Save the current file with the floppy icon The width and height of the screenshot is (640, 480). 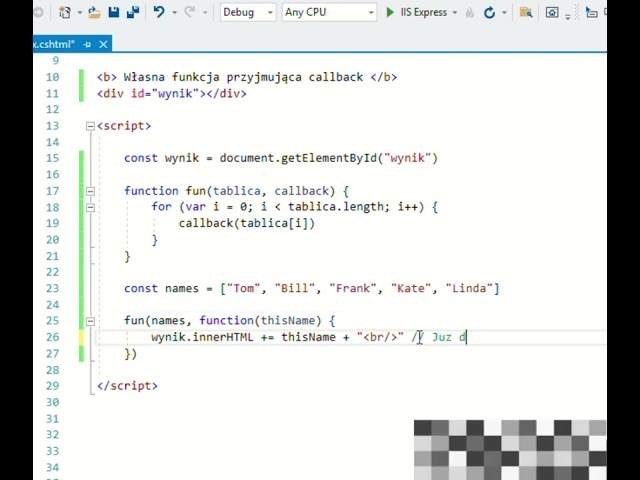pos(114,13)
